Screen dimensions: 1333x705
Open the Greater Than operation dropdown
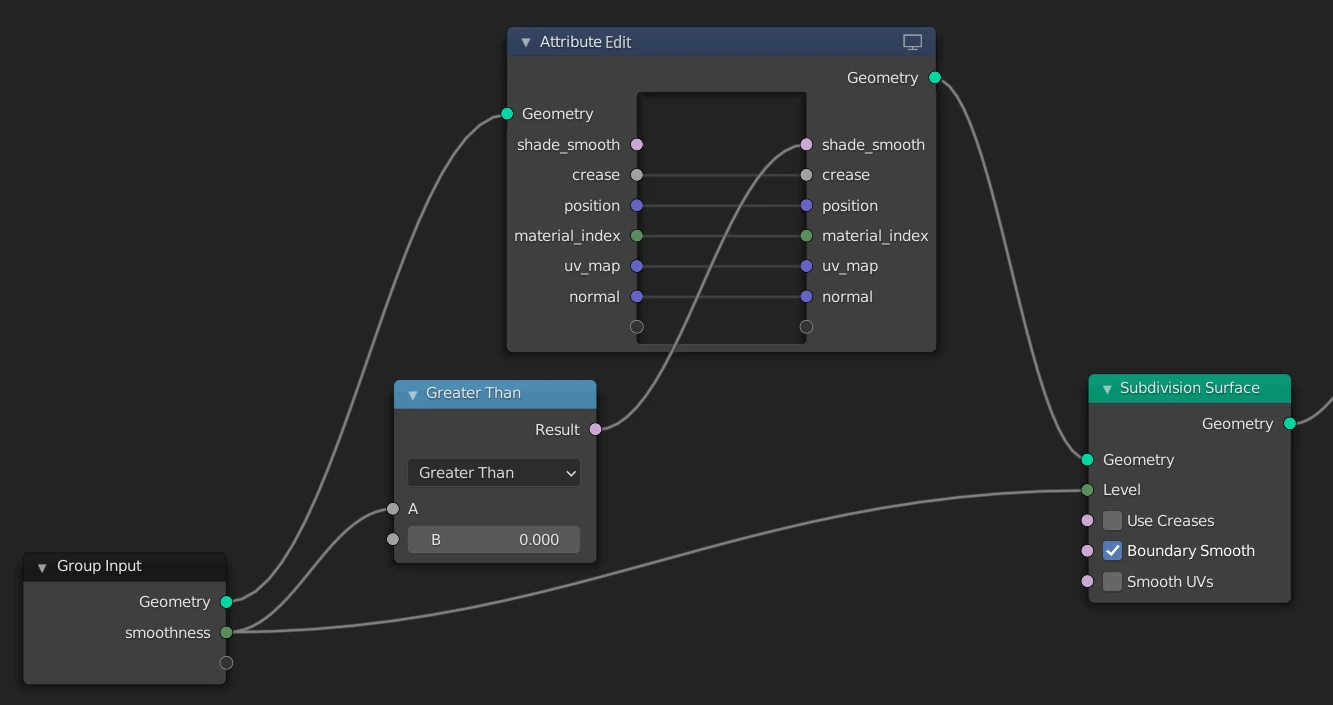pos(494,473)
